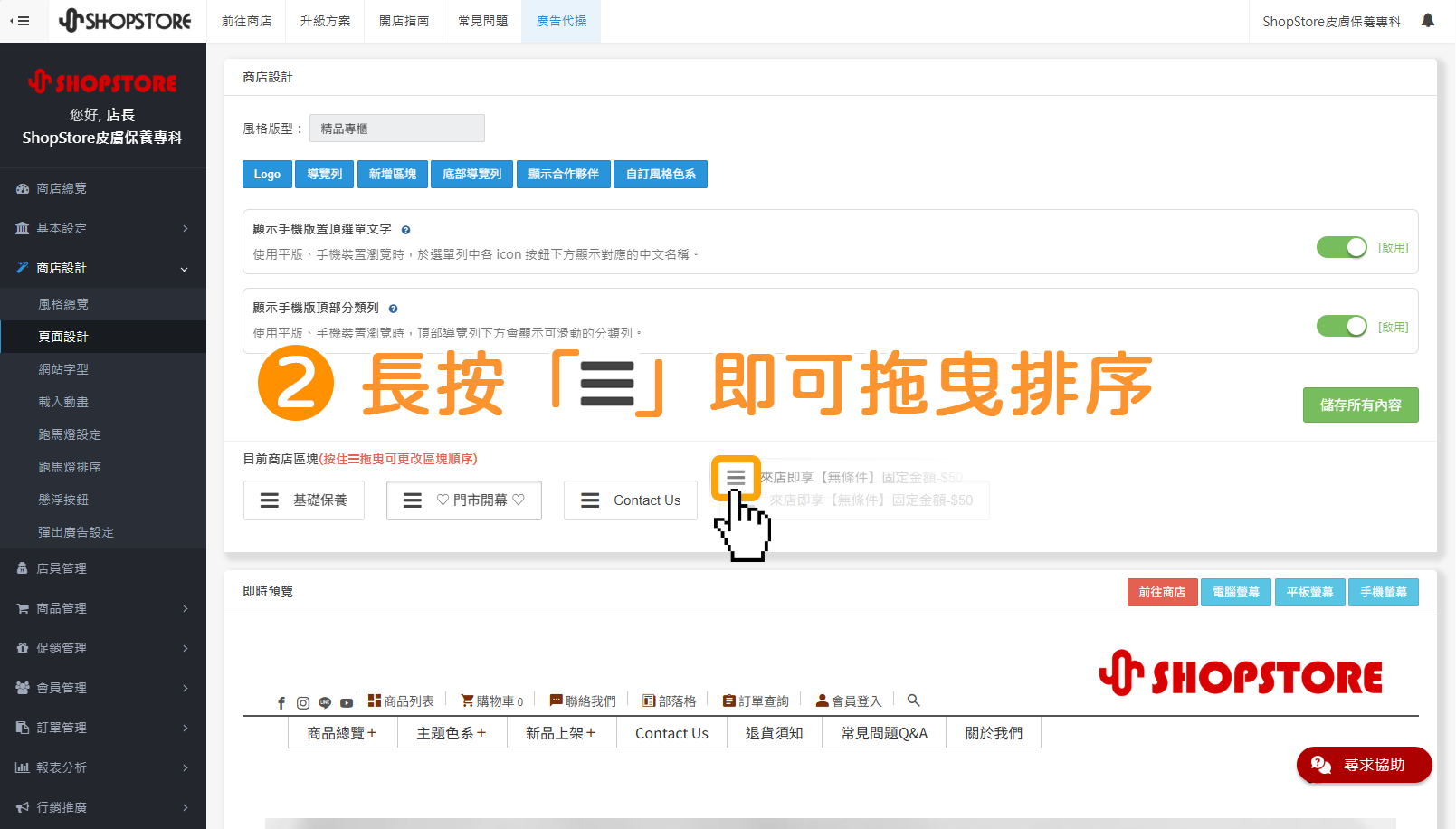1456x829 pixels.
Task: Switch preview to 電腦螢幕
Action: click(1236, 592)
